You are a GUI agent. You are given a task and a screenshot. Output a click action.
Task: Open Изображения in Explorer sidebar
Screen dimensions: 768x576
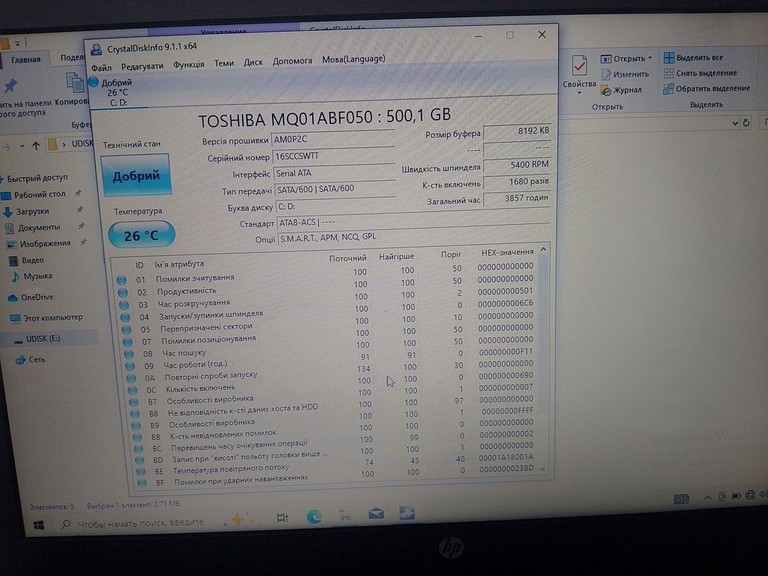[39, 243]
